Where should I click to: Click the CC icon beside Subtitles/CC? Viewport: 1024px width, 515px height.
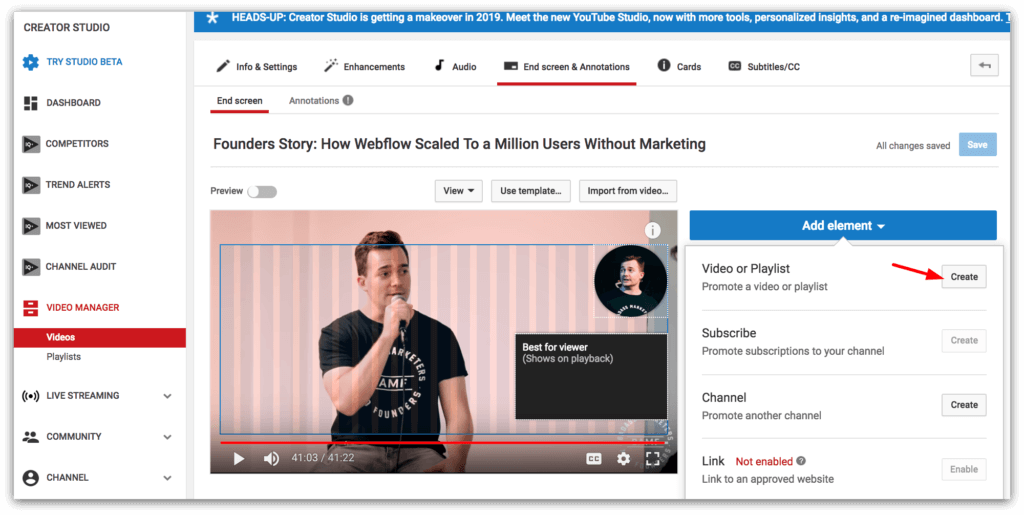(x=735, y=66)
